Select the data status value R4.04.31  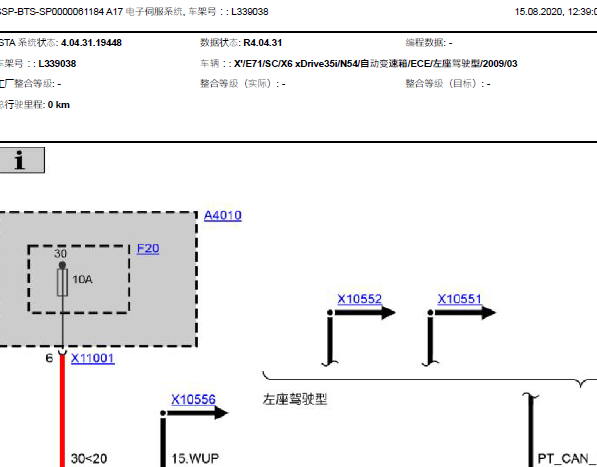point(263,43)
